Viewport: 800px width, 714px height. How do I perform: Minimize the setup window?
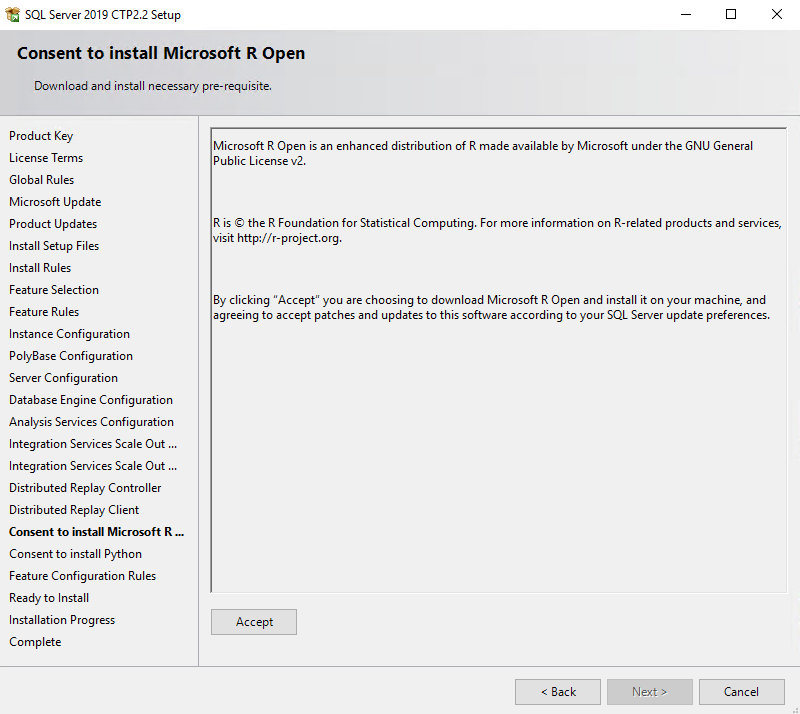tap(686, 14)
